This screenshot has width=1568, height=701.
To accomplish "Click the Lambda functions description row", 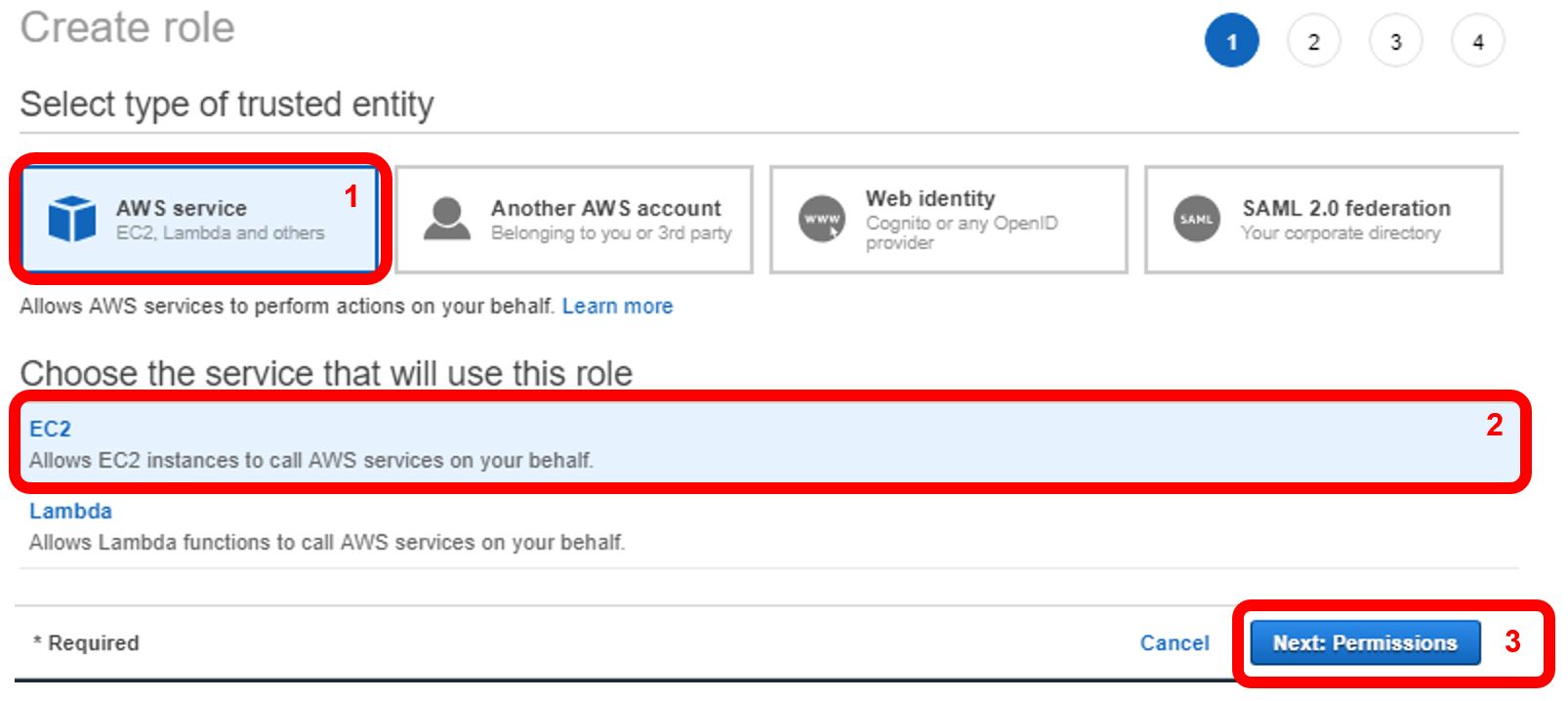I will click(x=326, y=542).
